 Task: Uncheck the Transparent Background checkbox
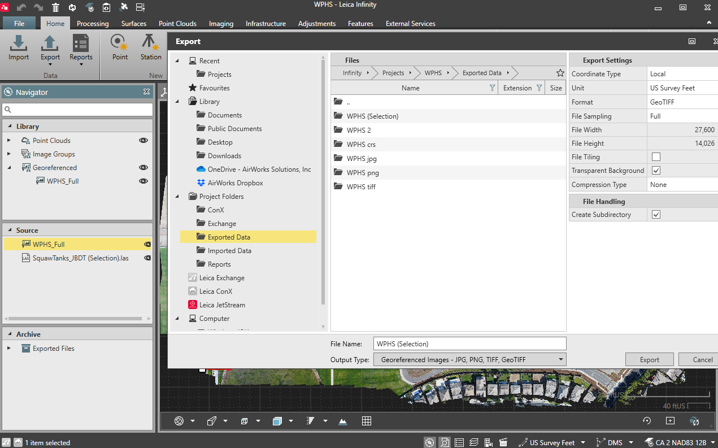pyautogui.click(x=656, y=170)
